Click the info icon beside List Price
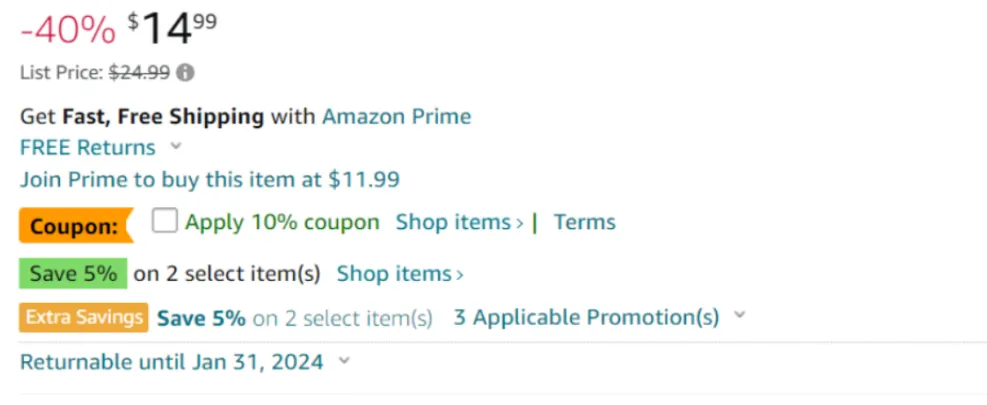This screenshot has width=987, height=405. [x=186, y=72]
